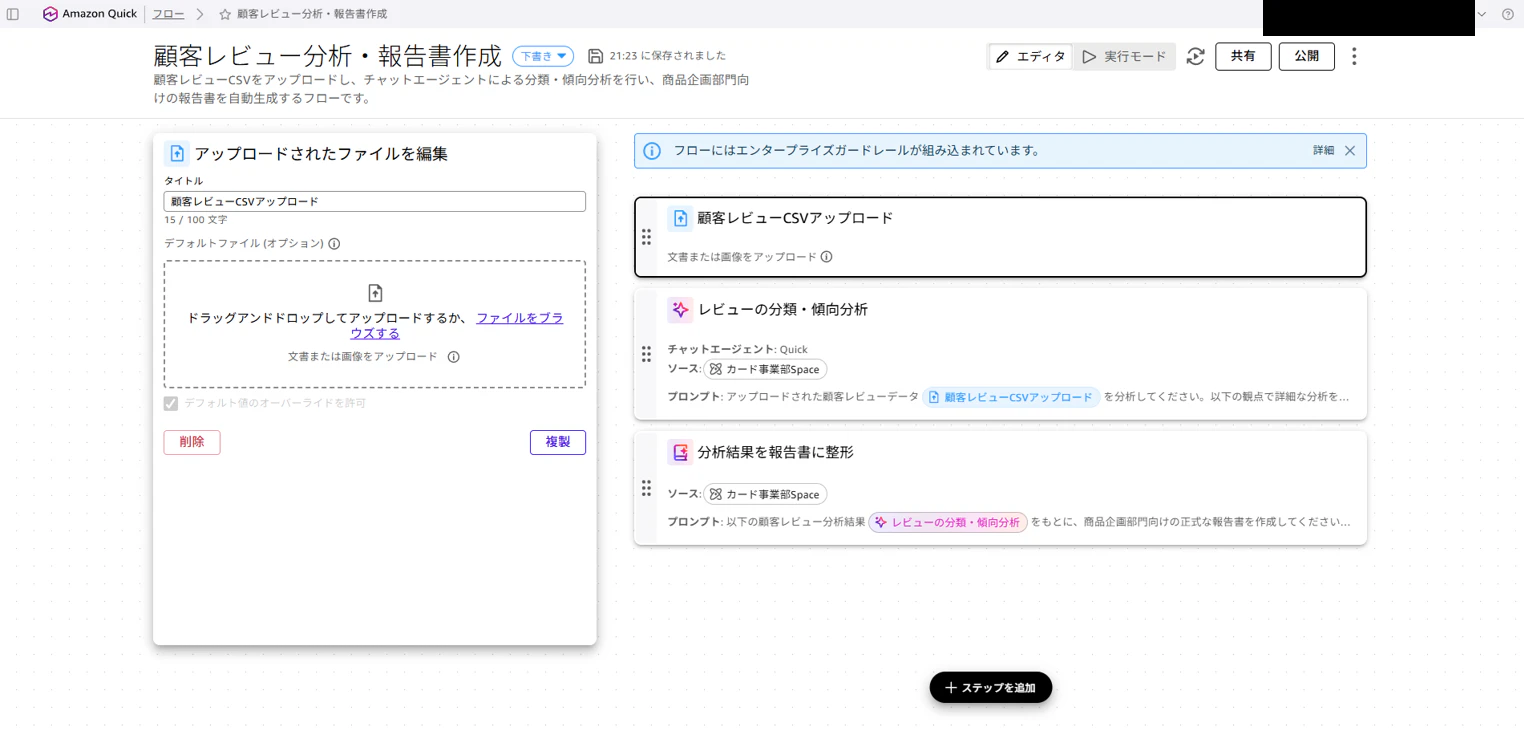This screenshot has height=733, width=1524.
Task: Click 顧客レビューCSVアップロード reference chip in prompt
Action: pyautogui.click(x=1011, y=397)
